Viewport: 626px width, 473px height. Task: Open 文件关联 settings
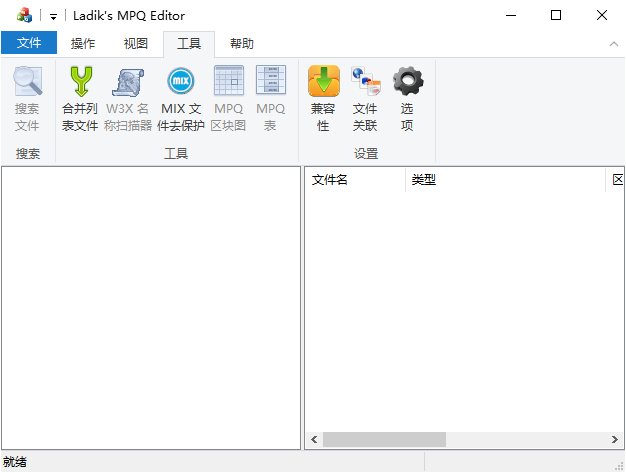click(365, 99)
